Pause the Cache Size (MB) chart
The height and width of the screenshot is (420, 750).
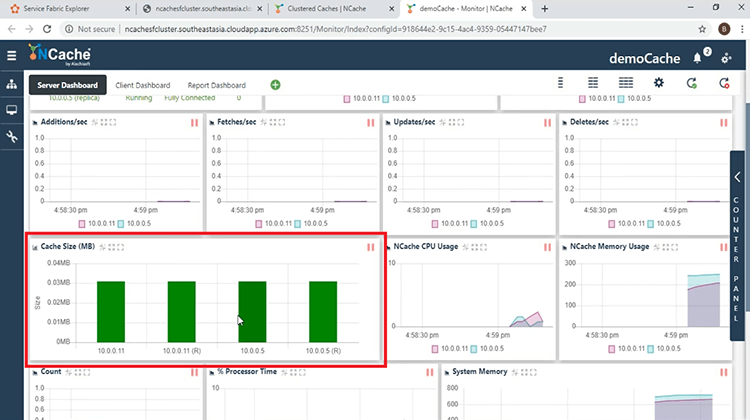click(x=371, y=247)
